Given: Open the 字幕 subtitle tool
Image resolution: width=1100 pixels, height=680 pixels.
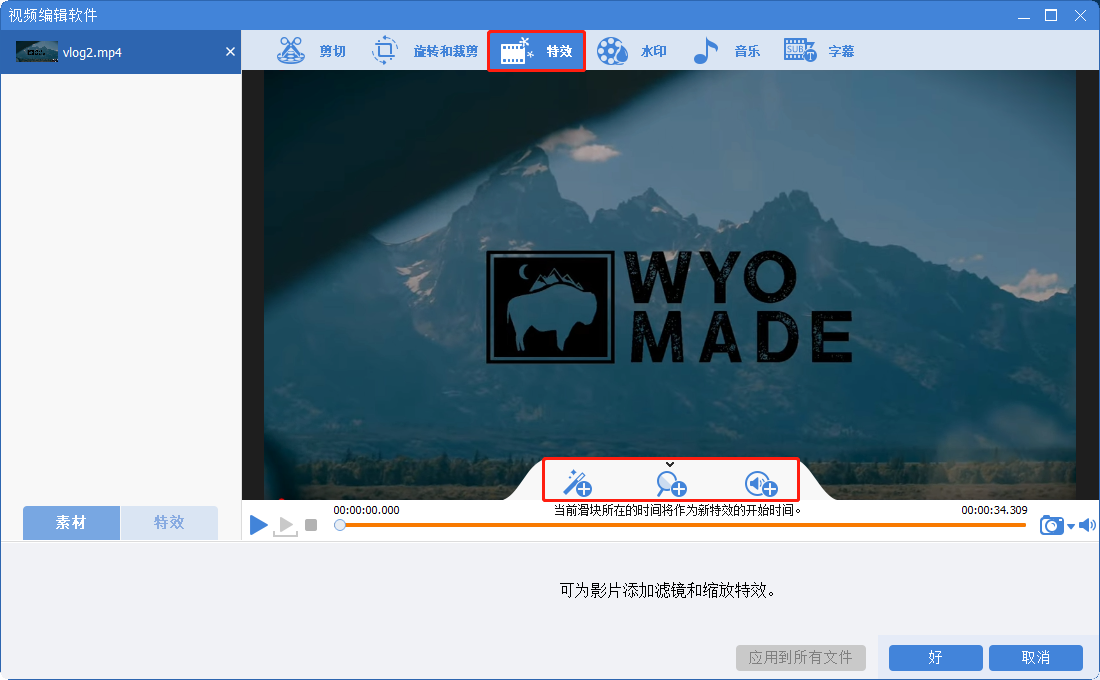Looking at the screenshot, I should 819,51.
